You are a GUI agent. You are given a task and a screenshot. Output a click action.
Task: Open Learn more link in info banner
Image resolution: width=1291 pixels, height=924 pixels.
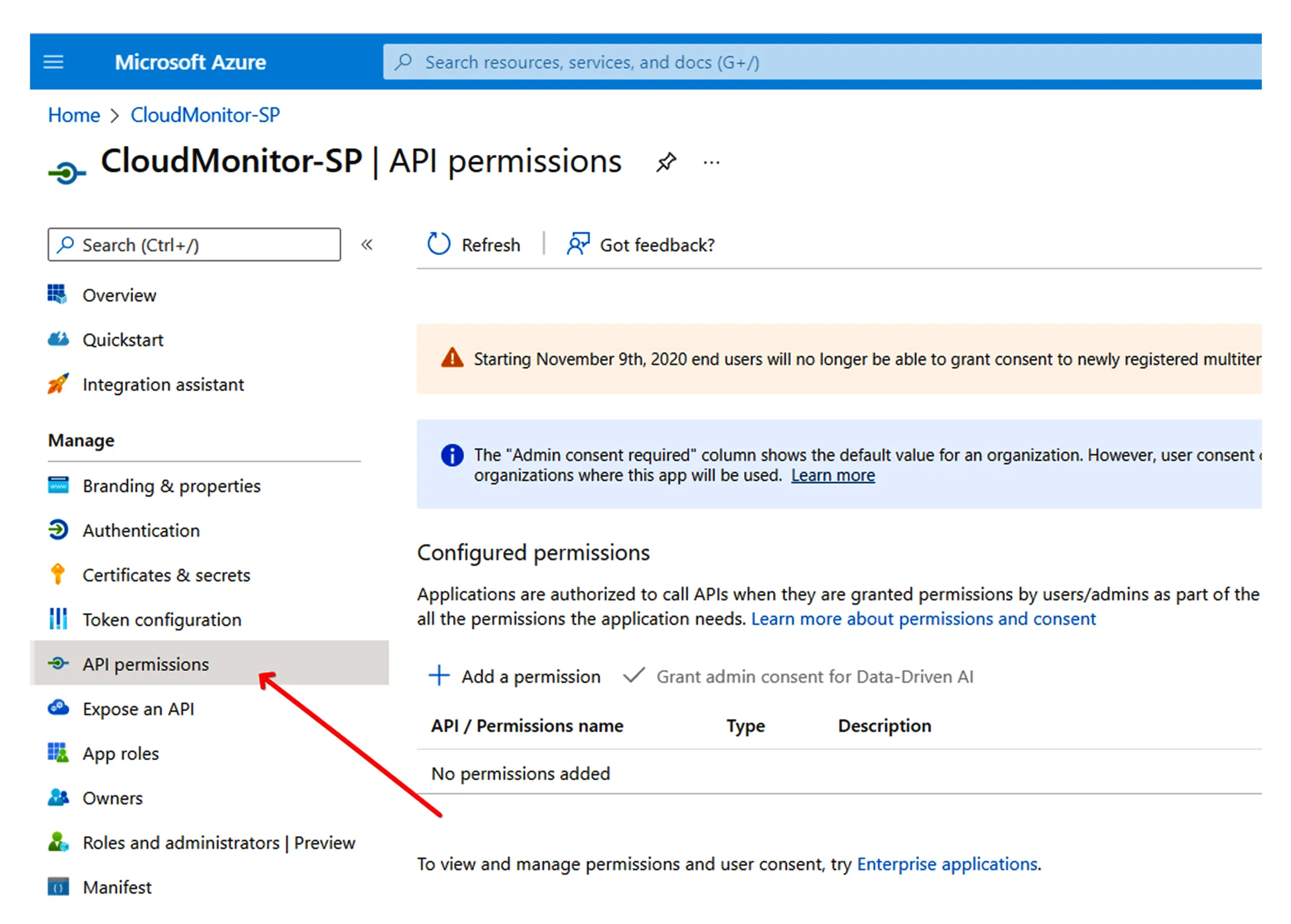tap(833, 476)
